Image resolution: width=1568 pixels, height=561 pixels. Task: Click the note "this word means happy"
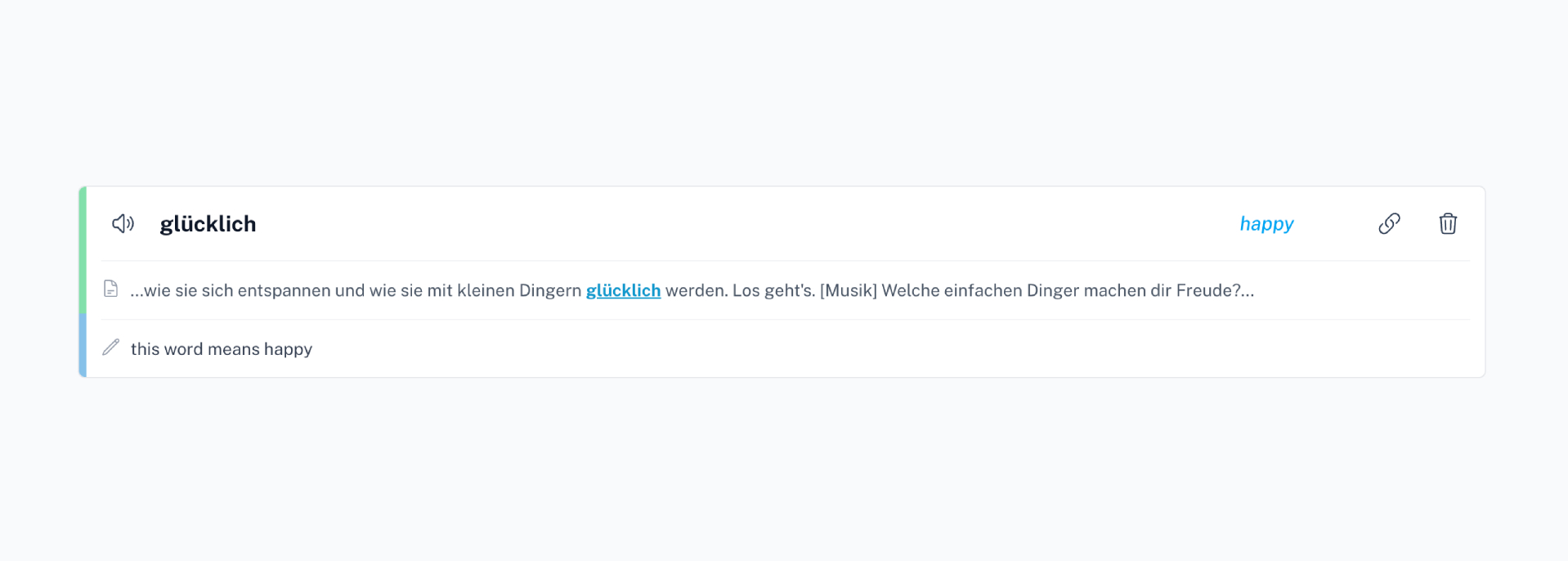pos(222,349)
